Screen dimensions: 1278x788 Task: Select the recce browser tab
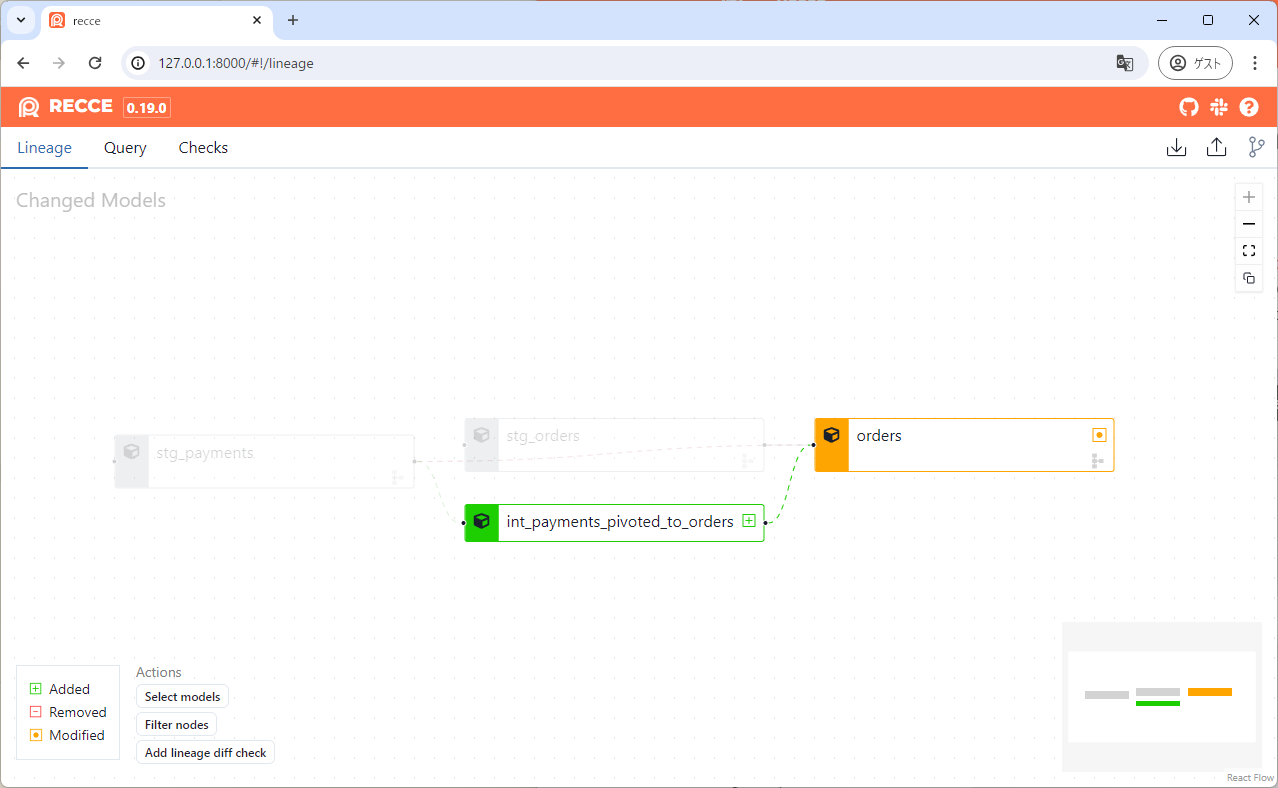tap(157, 20)
